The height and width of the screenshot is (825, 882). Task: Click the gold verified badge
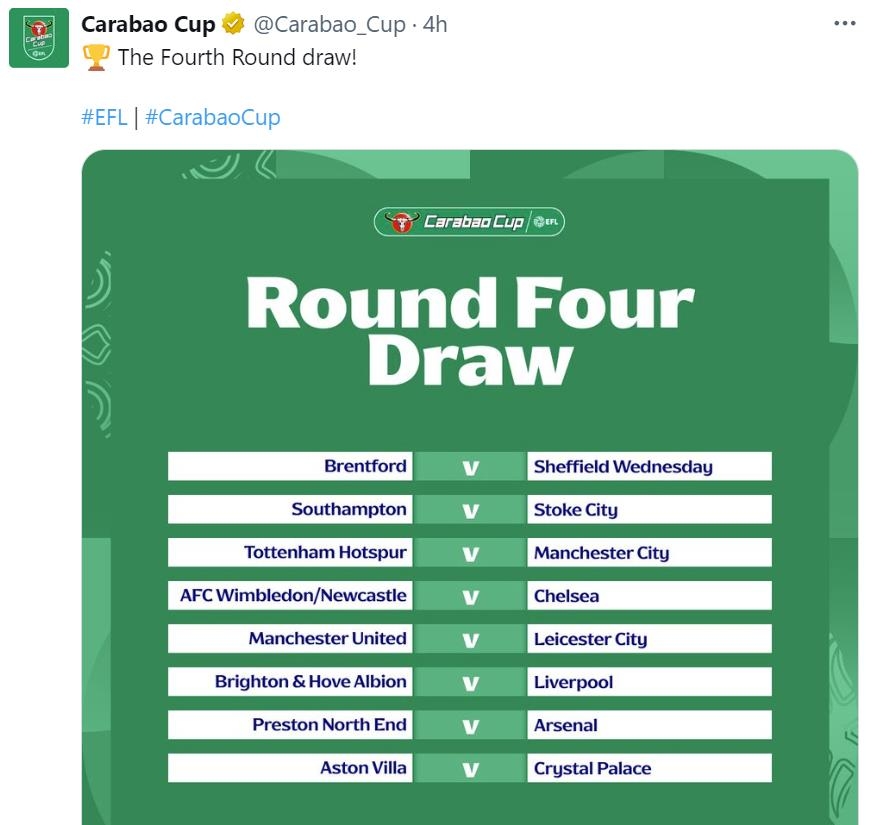pyautogui.click(x=233, y=24)
